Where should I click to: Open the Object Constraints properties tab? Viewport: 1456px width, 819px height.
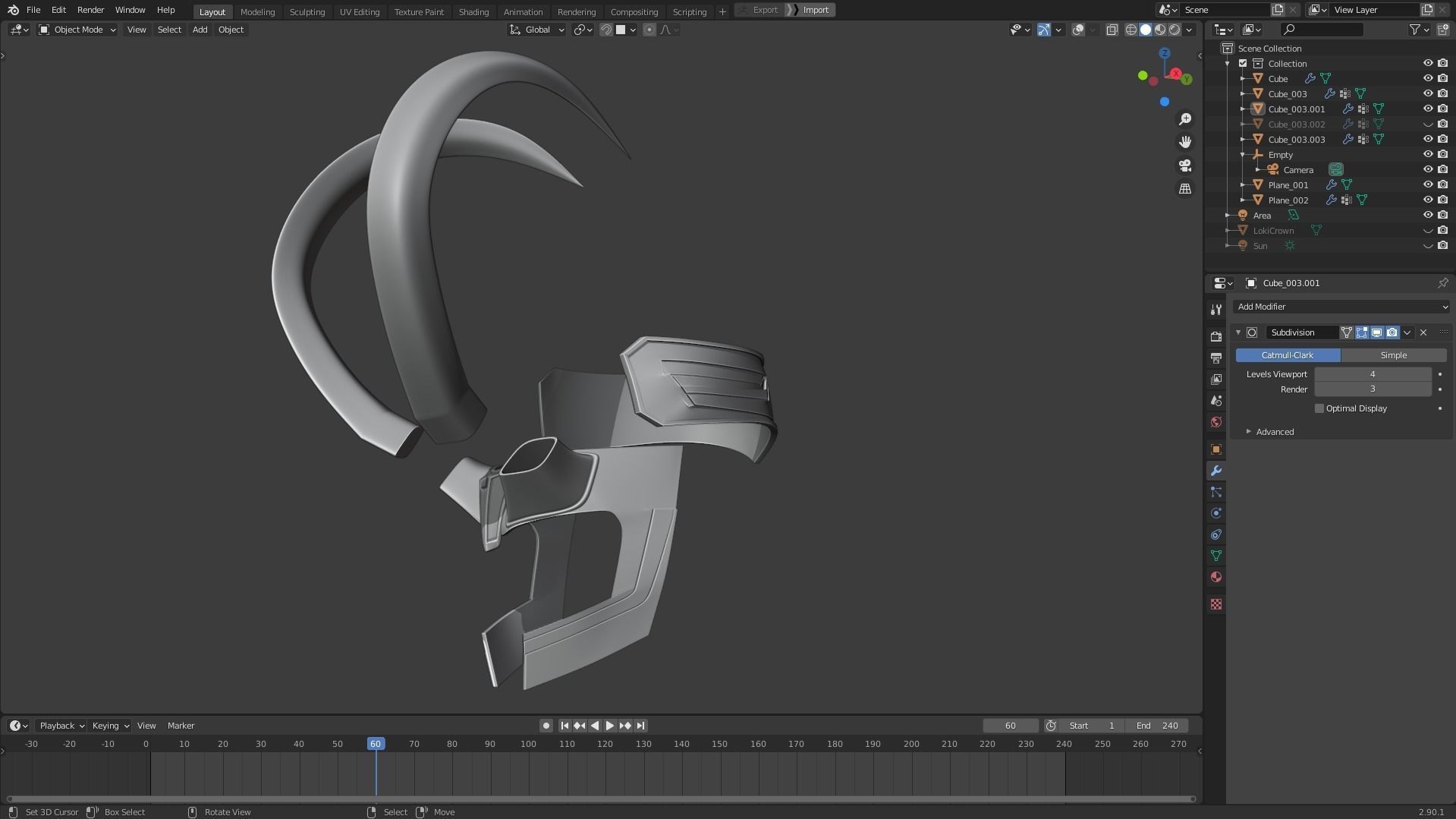point(1216,534)
